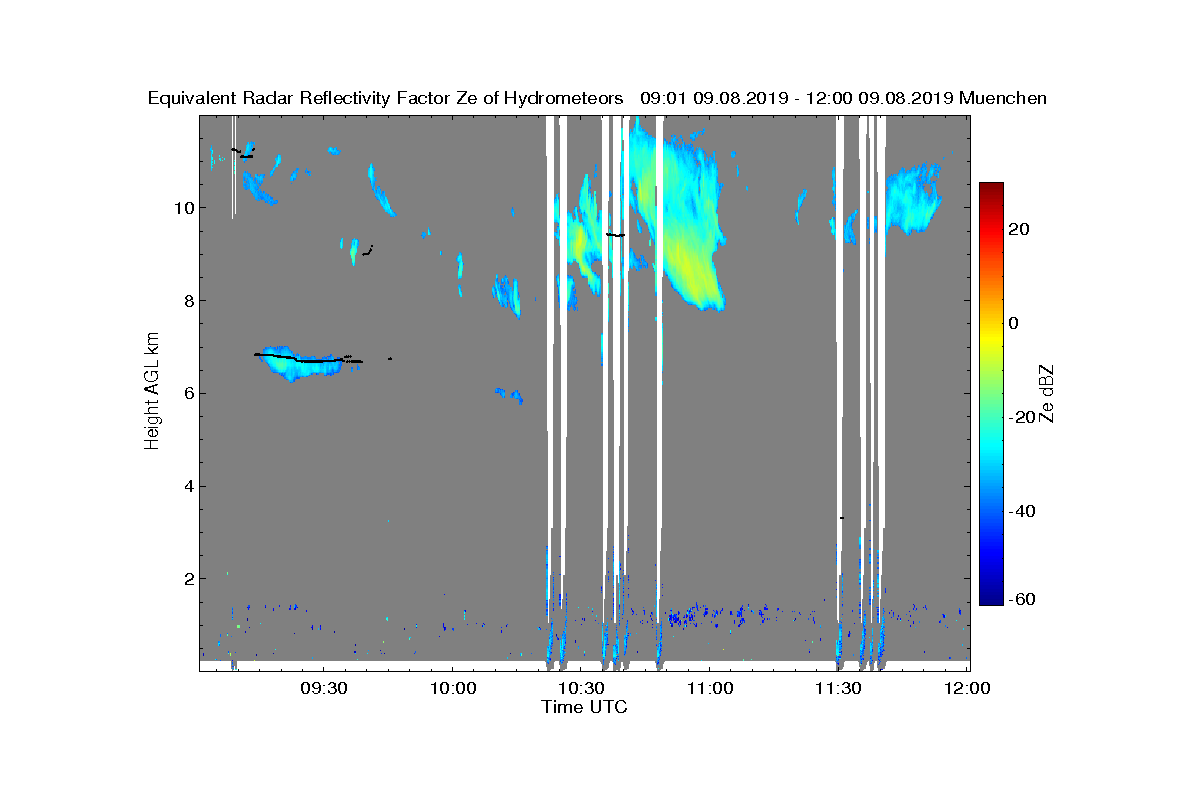Click the 11:30 time tick label

pos(839,689)
